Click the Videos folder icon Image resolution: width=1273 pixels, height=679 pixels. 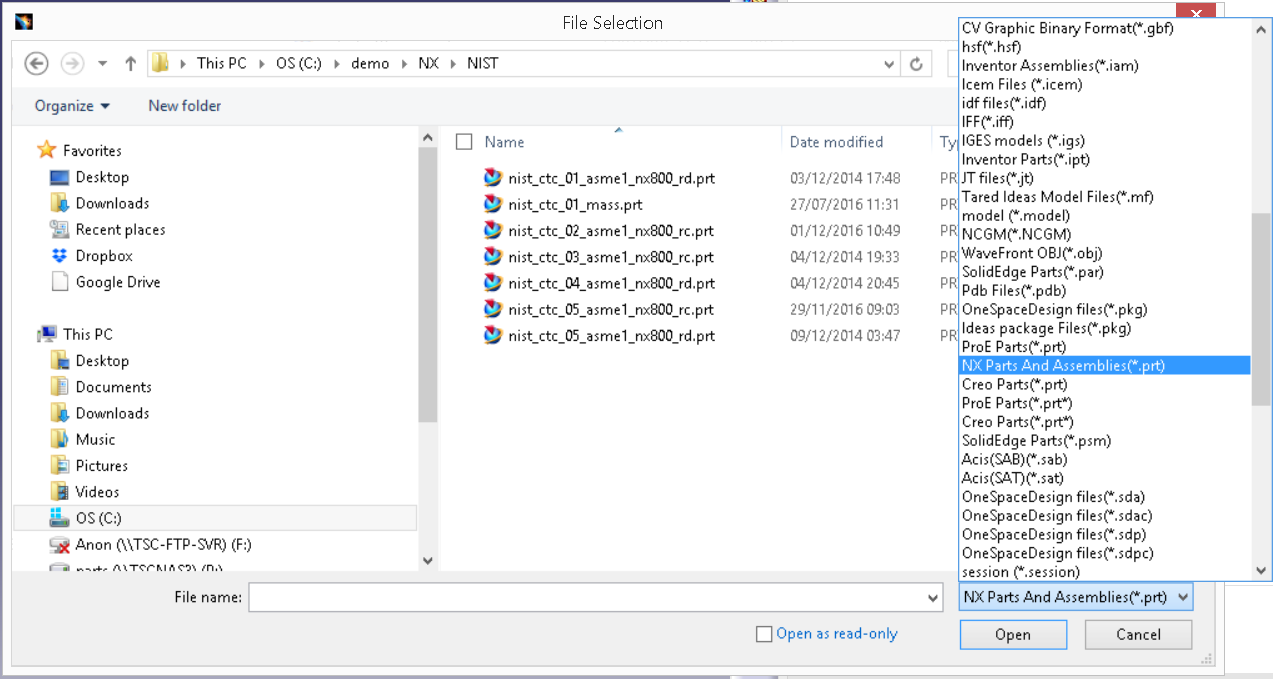[x=60, y=491]
